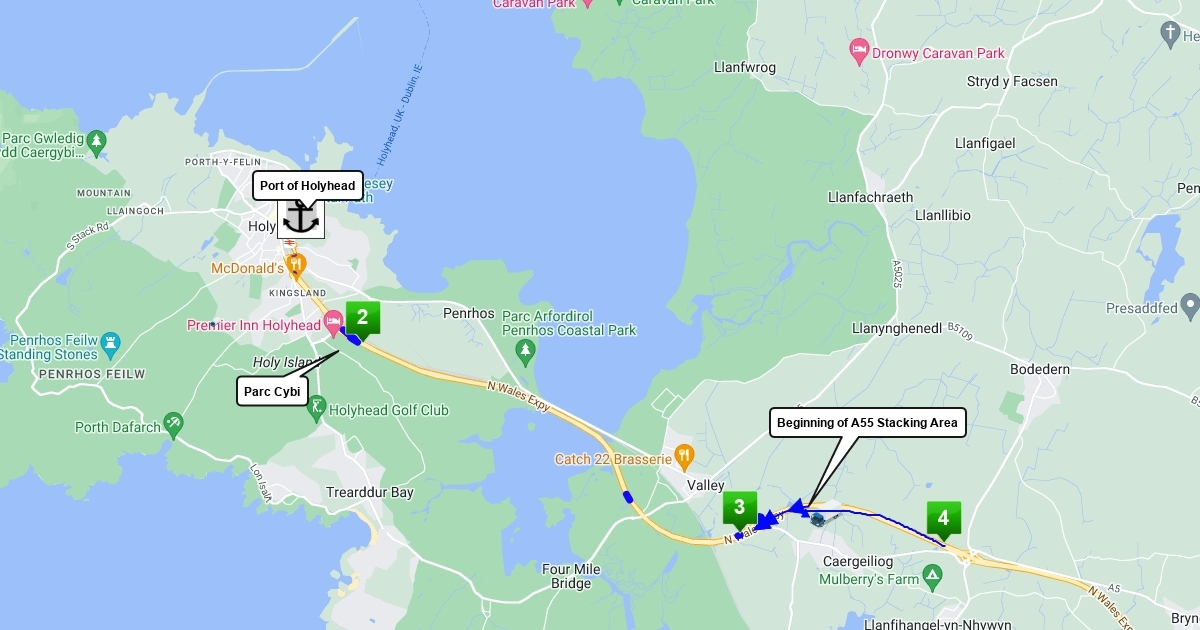The height and width of the screenshot is (630, 1200).
Task: Click Beginning of A55 Stacking Area label
Action: point(867,423)
